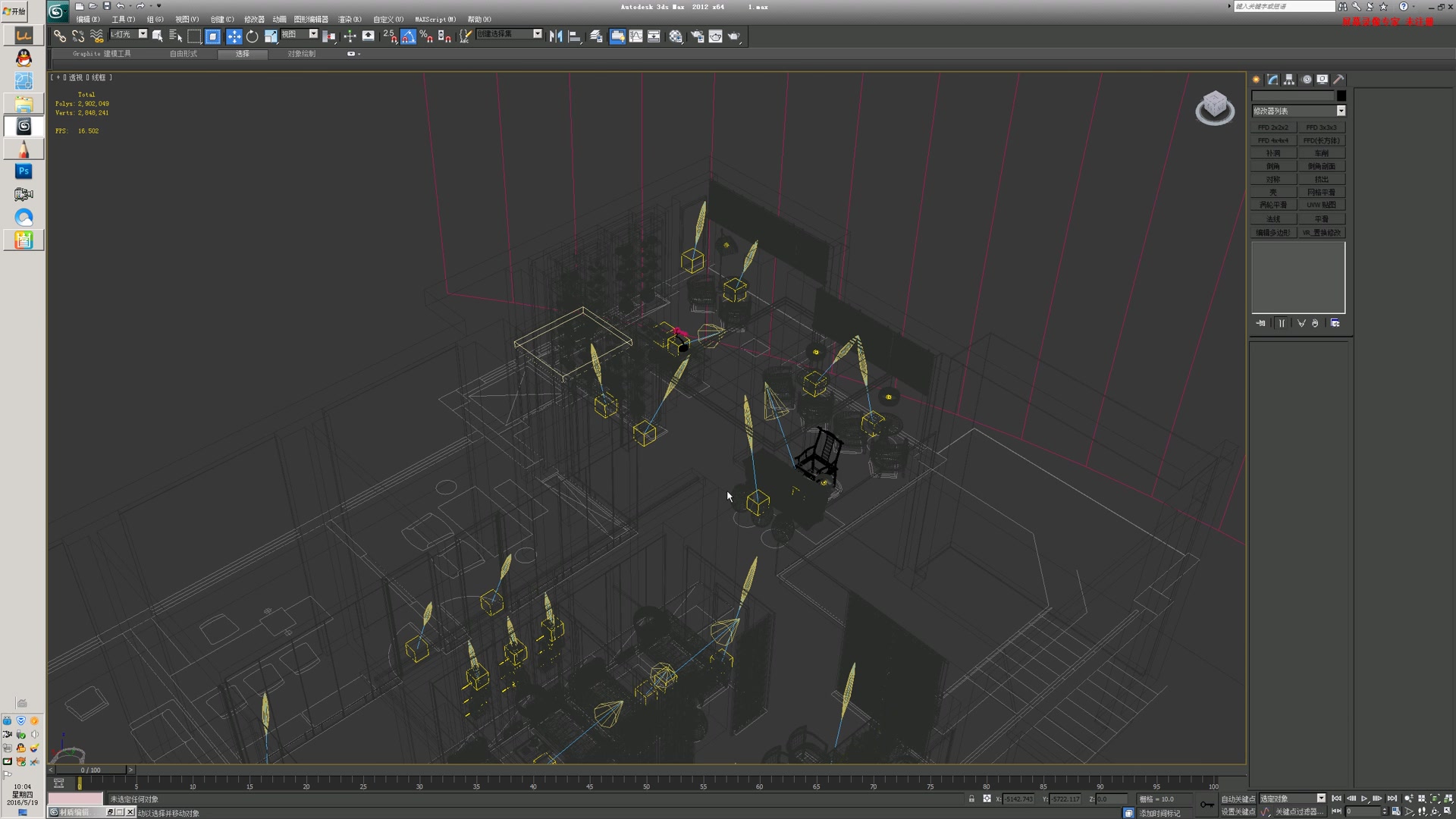Image resolution: width=1456 pixels, height=819 pixels.
Task: Click the Unlink Selection tool
Action: (78, 36)
